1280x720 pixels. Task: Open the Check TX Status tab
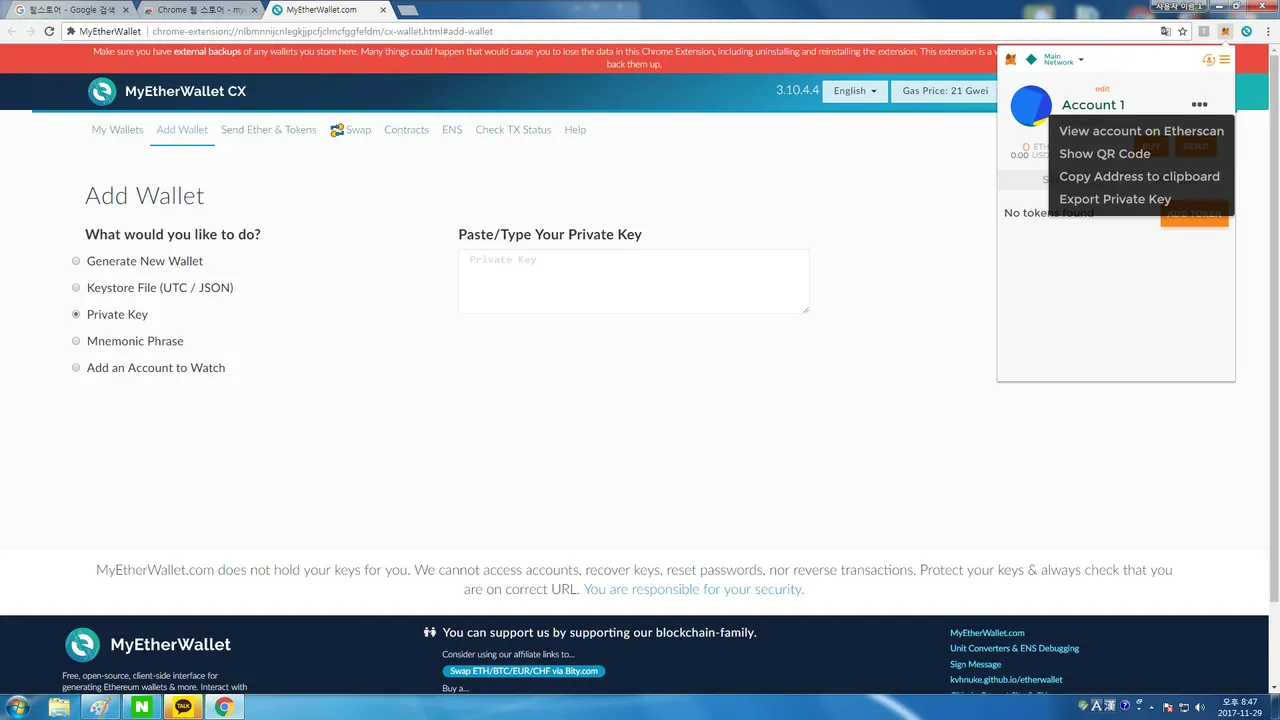coord(513,130)
